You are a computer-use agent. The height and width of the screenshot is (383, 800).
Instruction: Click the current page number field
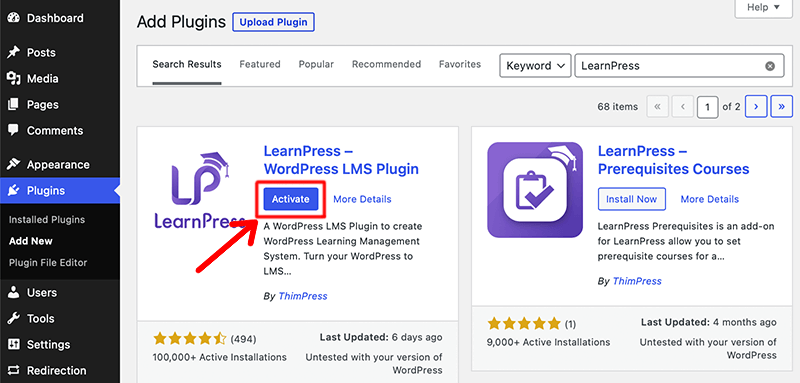pyautogui.click(x=708, y=107)
